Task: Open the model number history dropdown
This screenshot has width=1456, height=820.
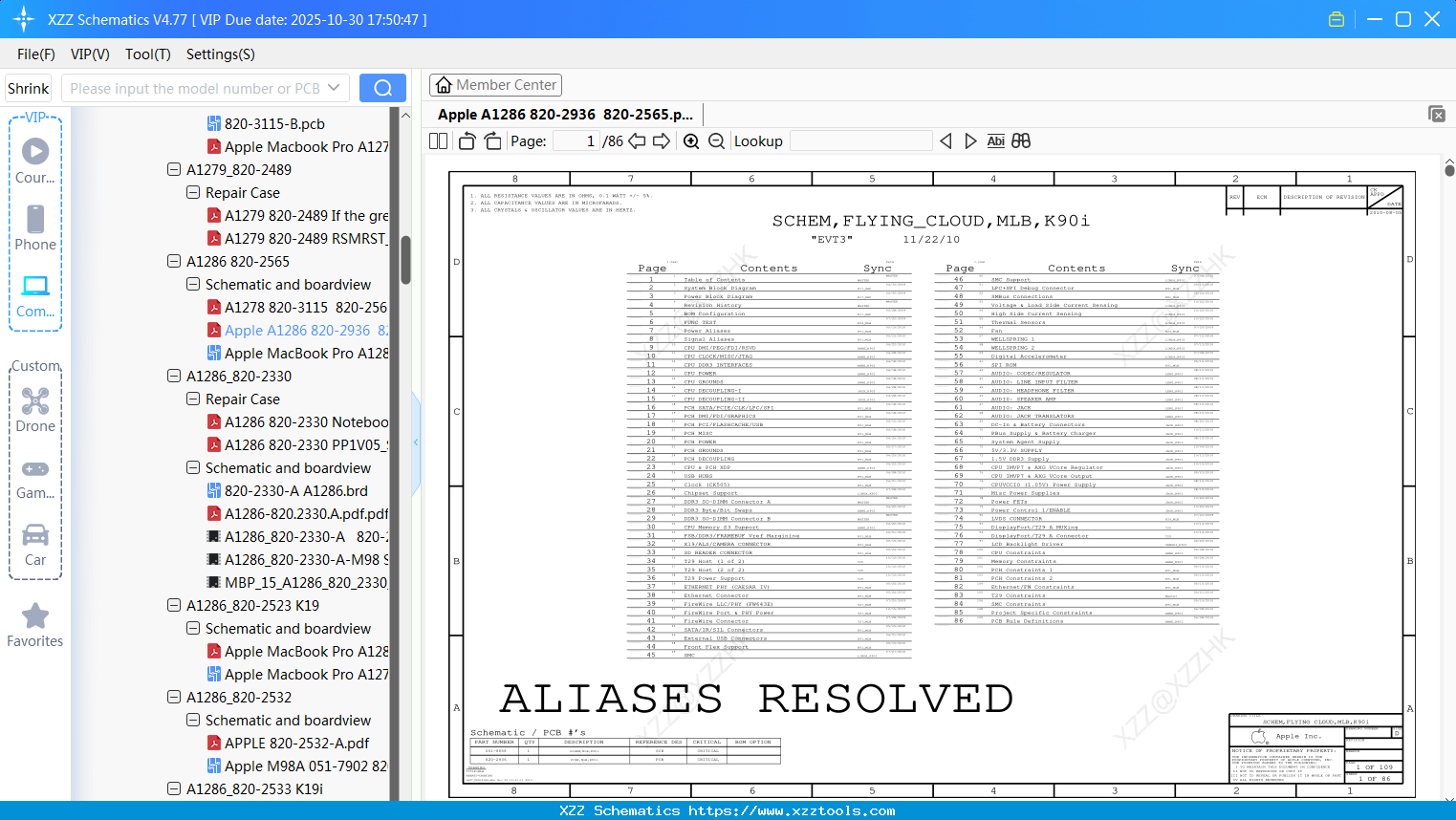Action: point(334,88)
